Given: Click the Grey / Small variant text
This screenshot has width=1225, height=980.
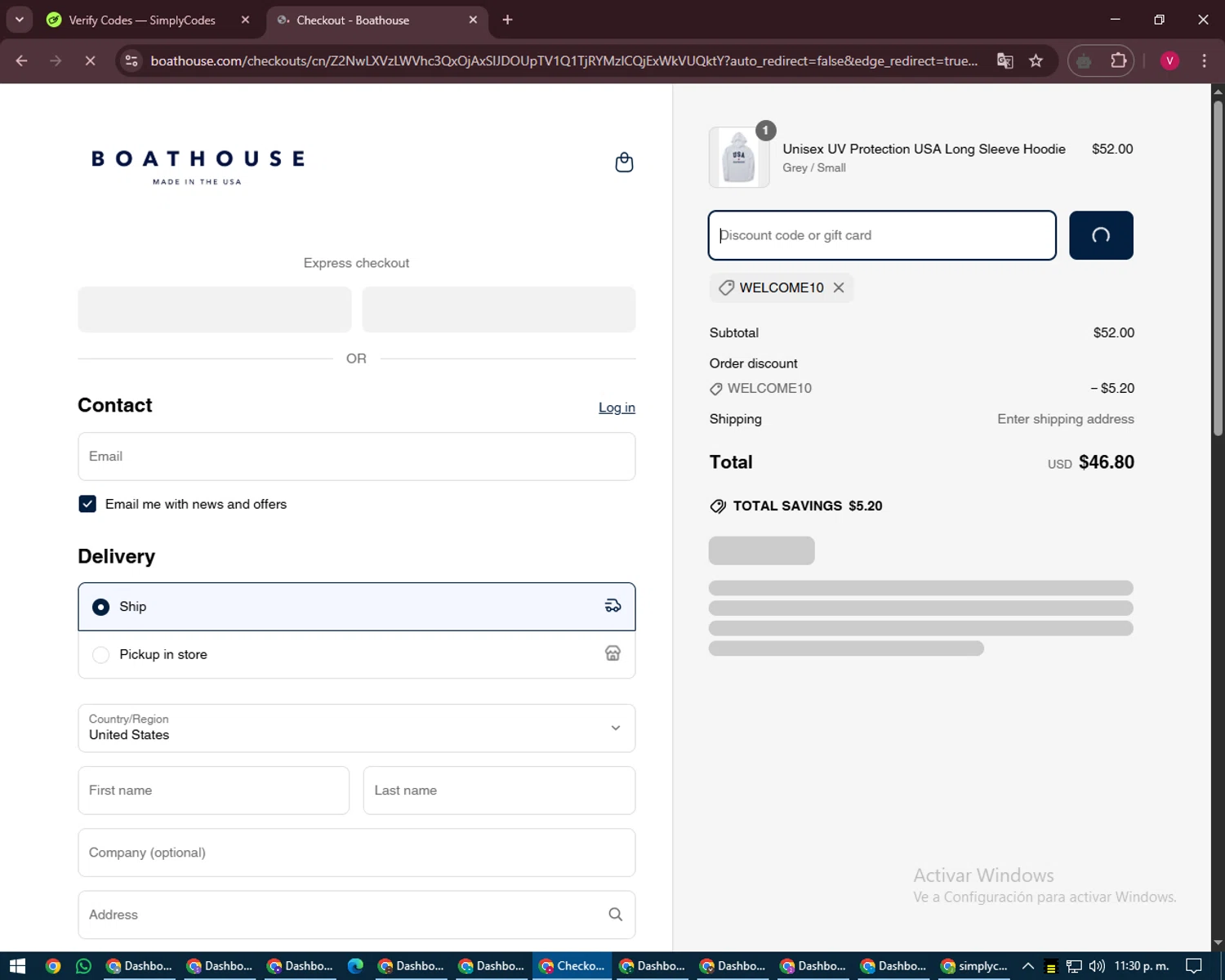Looking at the screenshot, I should tap(814, 167).
